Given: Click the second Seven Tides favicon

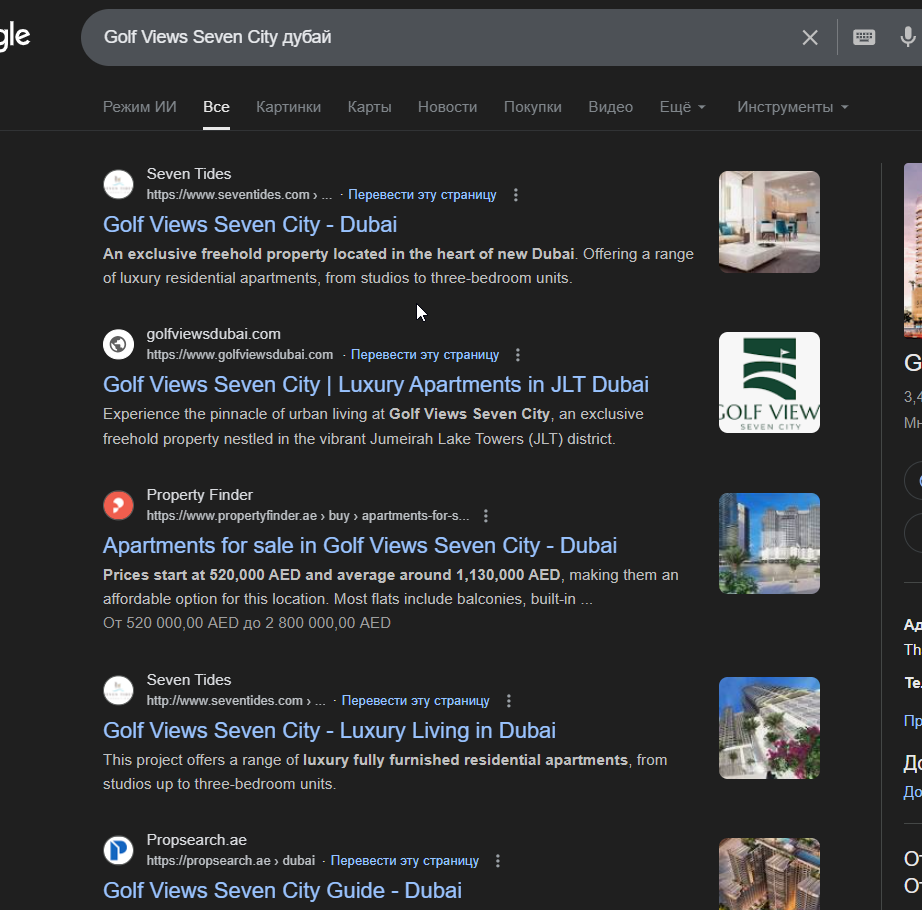Looking at the screenshot, I should [118, 691].
